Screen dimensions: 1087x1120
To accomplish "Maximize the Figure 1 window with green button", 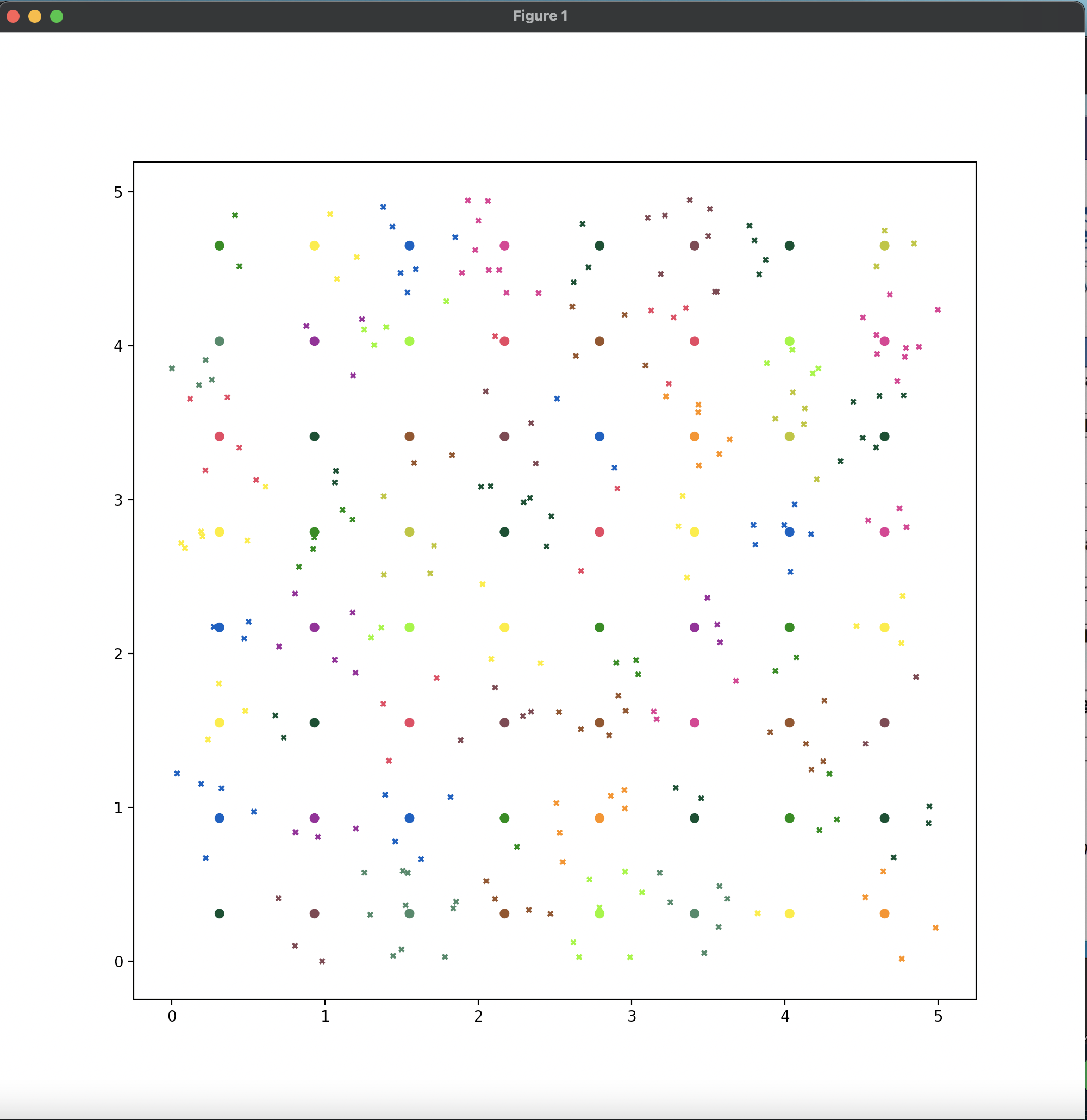I will (57, 16).
